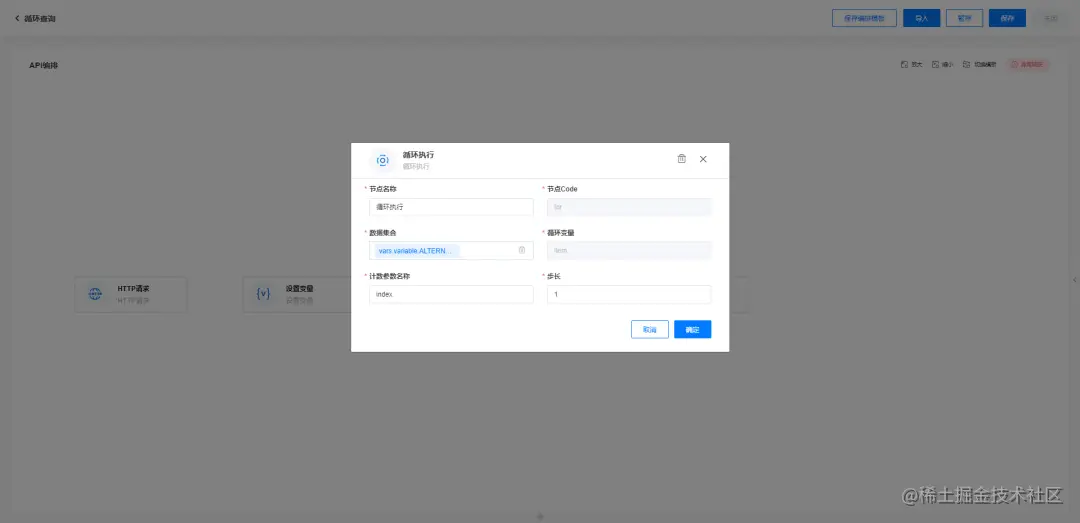Viewport: 1080px width, 523px height.
Task: Click the disabled 节点Code field
Action: point(629,207)
